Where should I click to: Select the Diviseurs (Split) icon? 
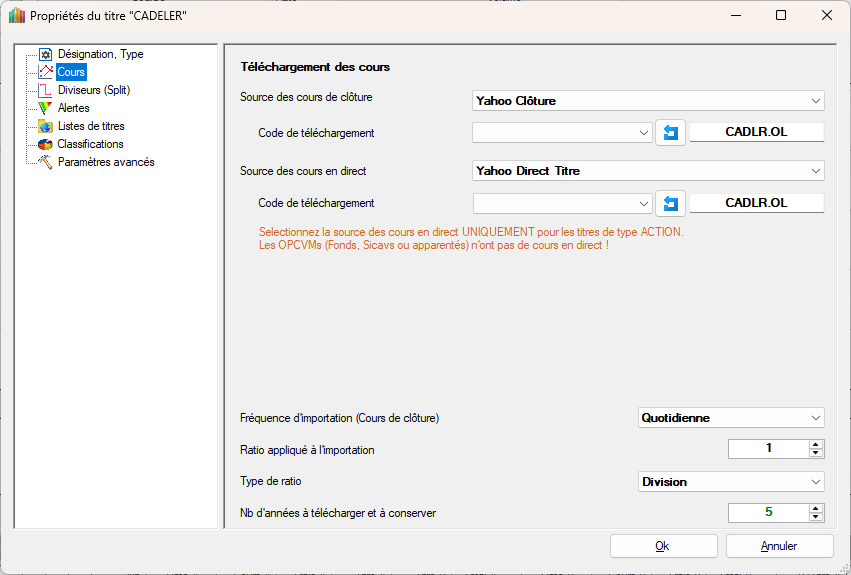click(x=45, y=90)
